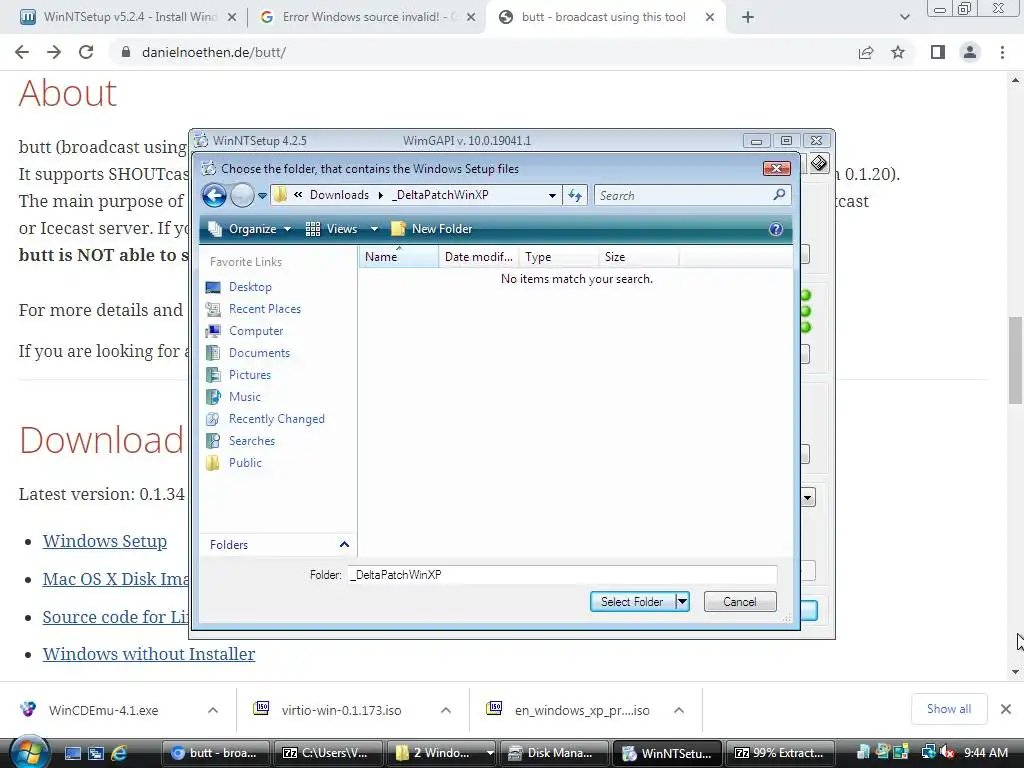Launch Internet Explorer from quick launch

(x=120, y=753)
